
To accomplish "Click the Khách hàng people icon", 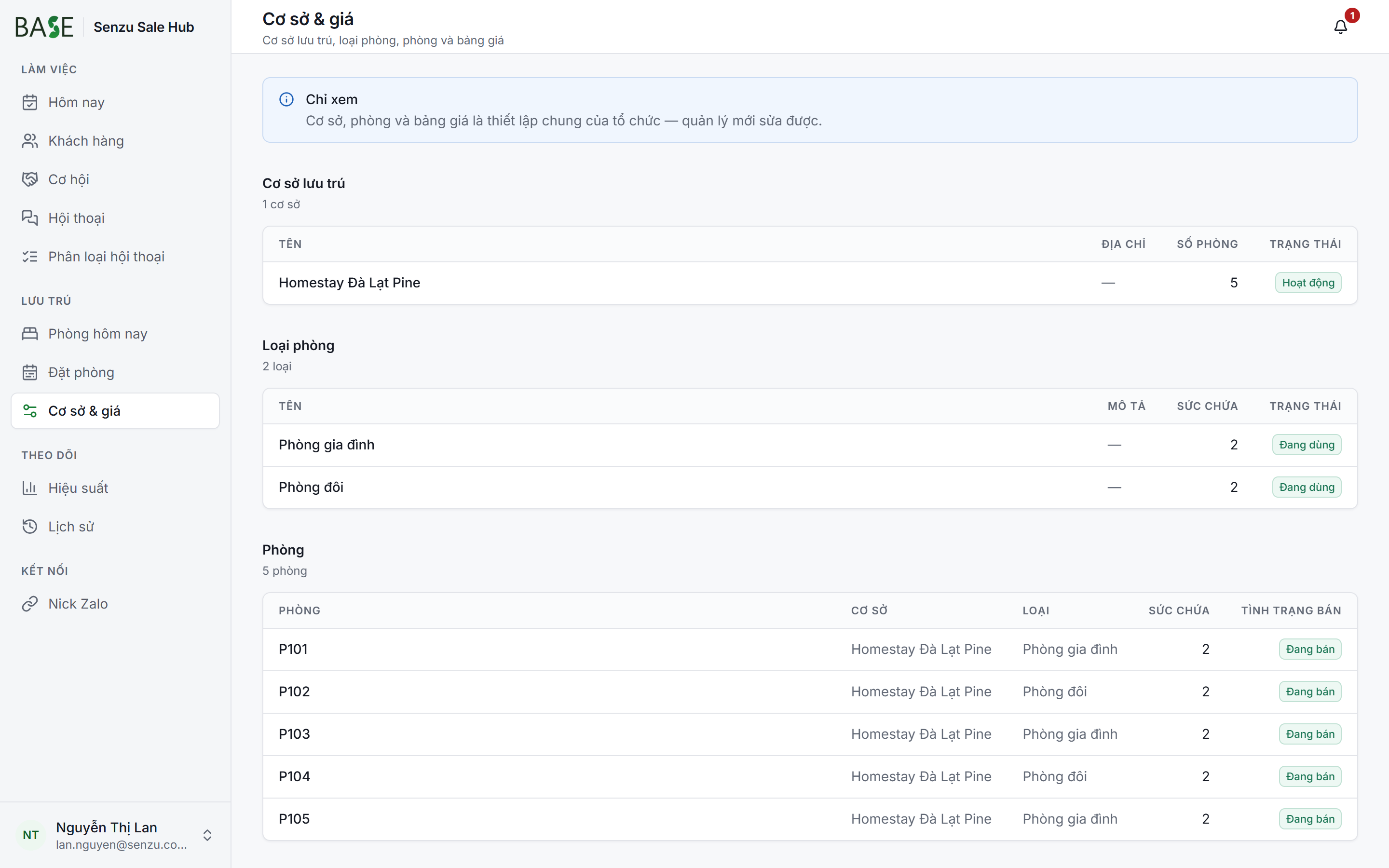I will 30,141.
